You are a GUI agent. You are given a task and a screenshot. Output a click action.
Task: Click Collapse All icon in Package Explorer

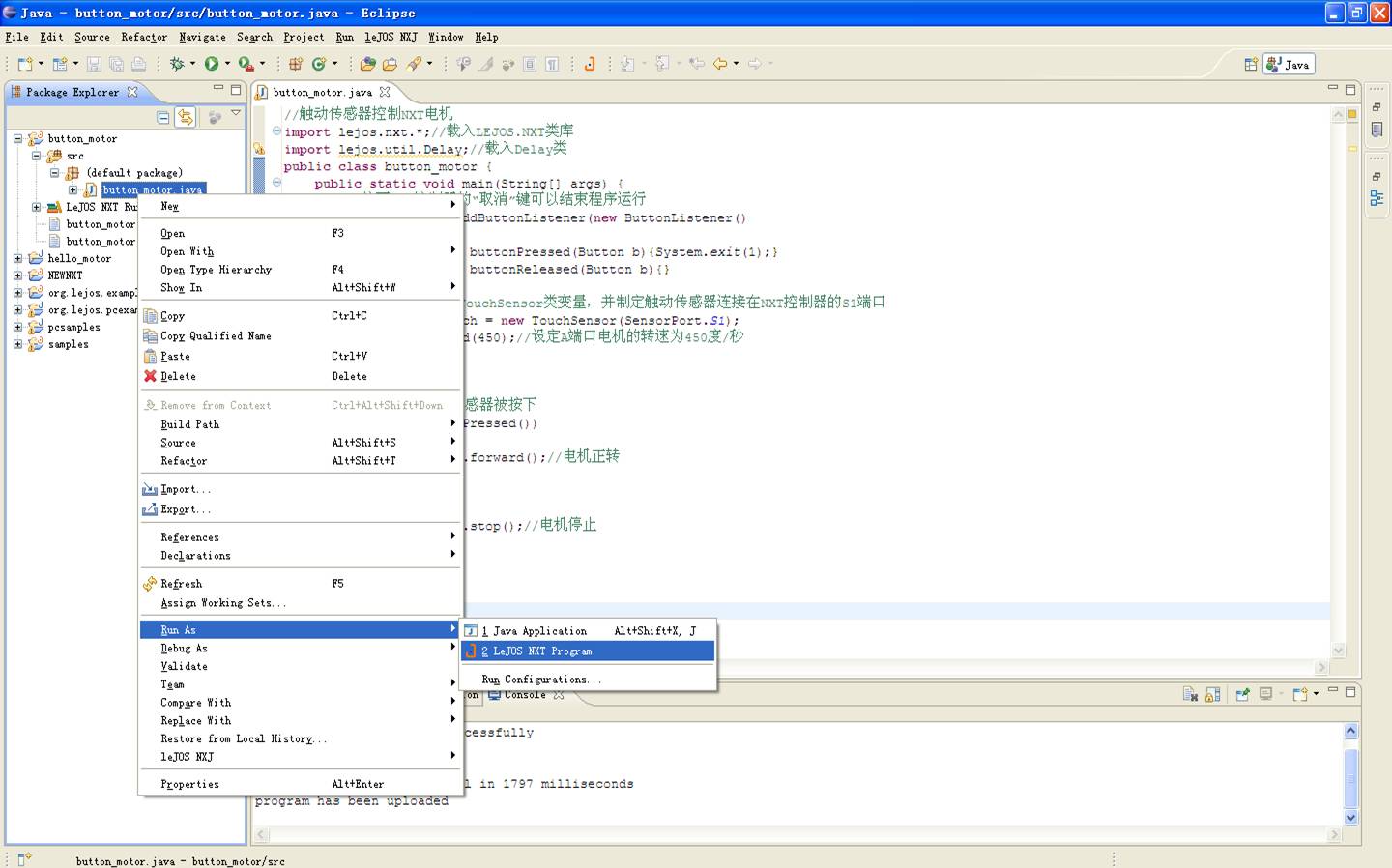tap(163, 117)
